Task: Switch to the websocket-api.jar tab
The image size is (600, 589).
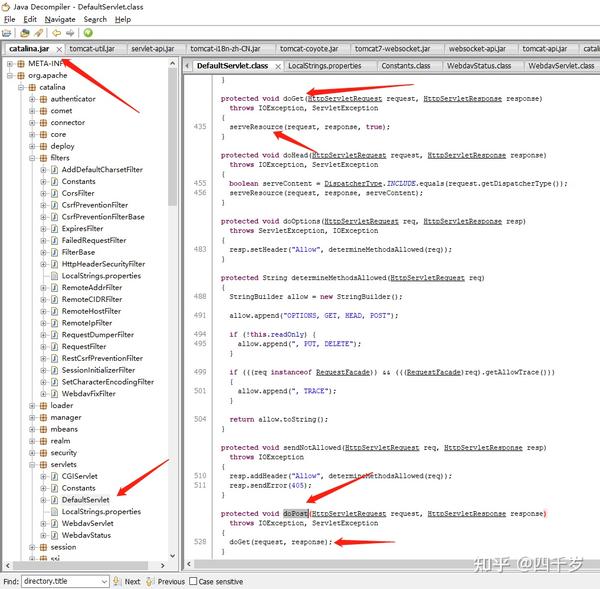Action: click(x=477, y=49)
